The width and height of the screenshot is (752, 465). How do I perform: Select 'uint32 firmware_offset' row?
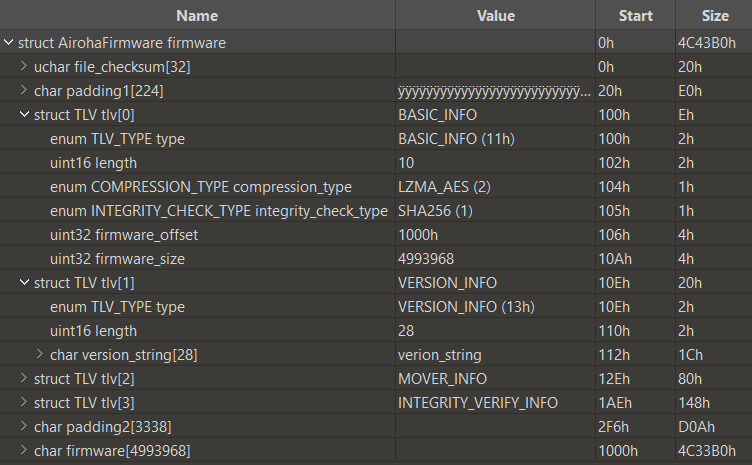(124, 234)
